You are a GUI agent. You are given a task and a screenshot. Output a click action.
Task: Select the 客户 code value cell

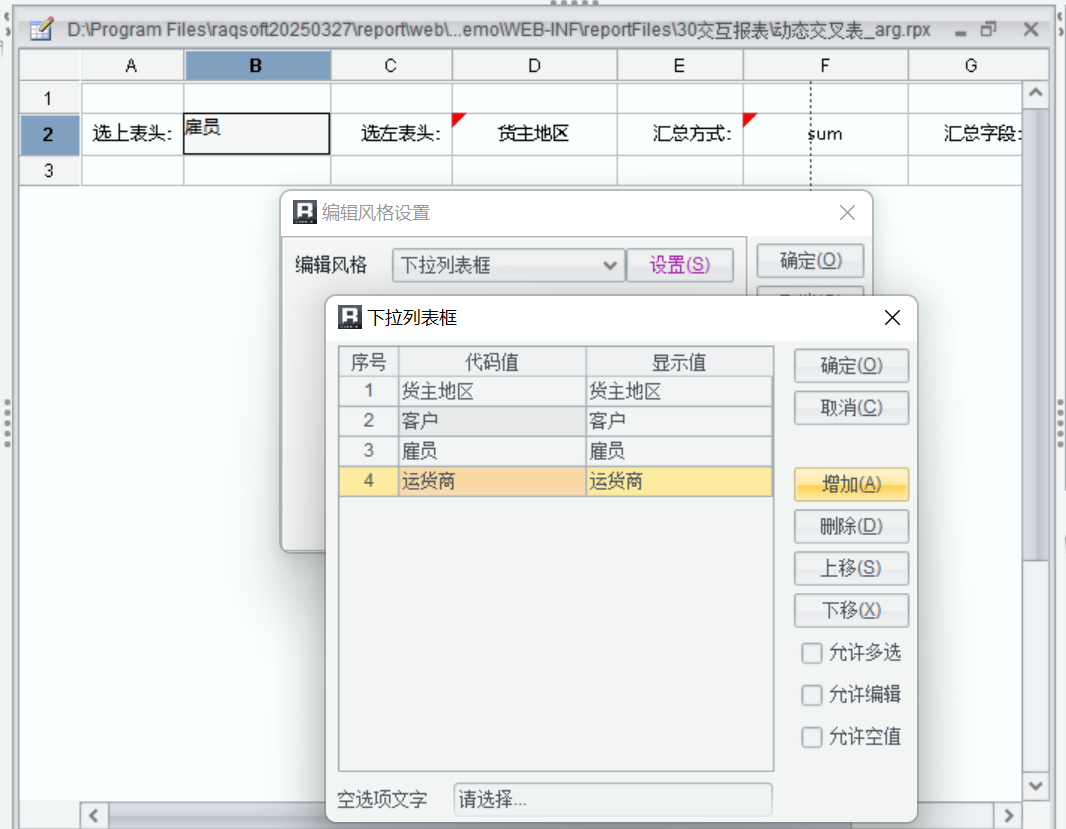[491, 421]
